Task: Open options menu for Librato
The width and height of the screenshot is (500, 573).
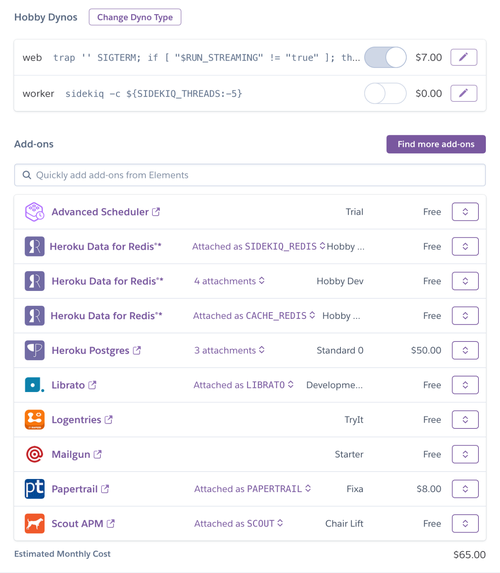Action: click(x=465, y=385)
